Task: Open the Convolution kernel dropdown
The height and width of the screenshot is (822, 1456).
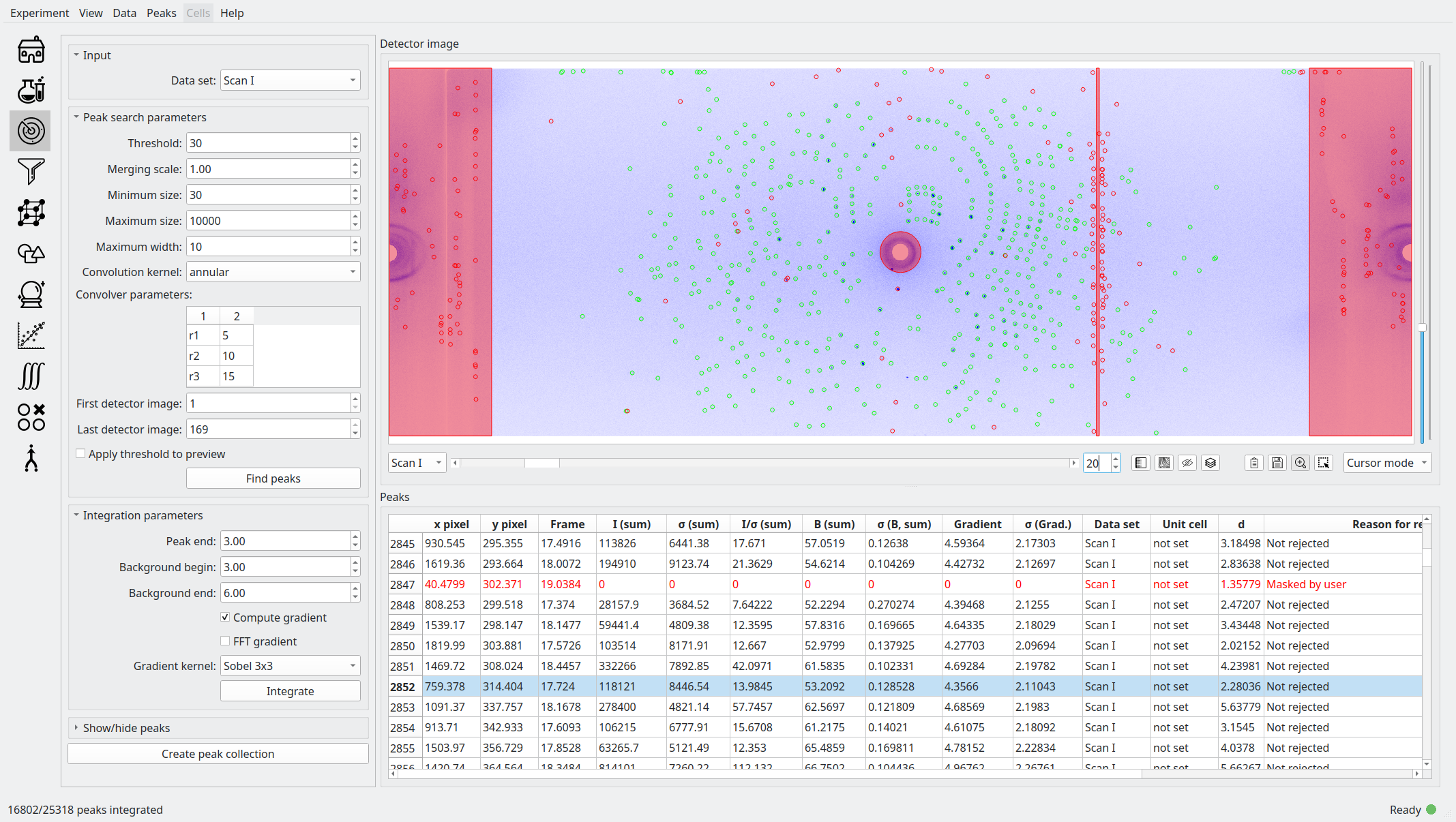Action: [273, 272]
